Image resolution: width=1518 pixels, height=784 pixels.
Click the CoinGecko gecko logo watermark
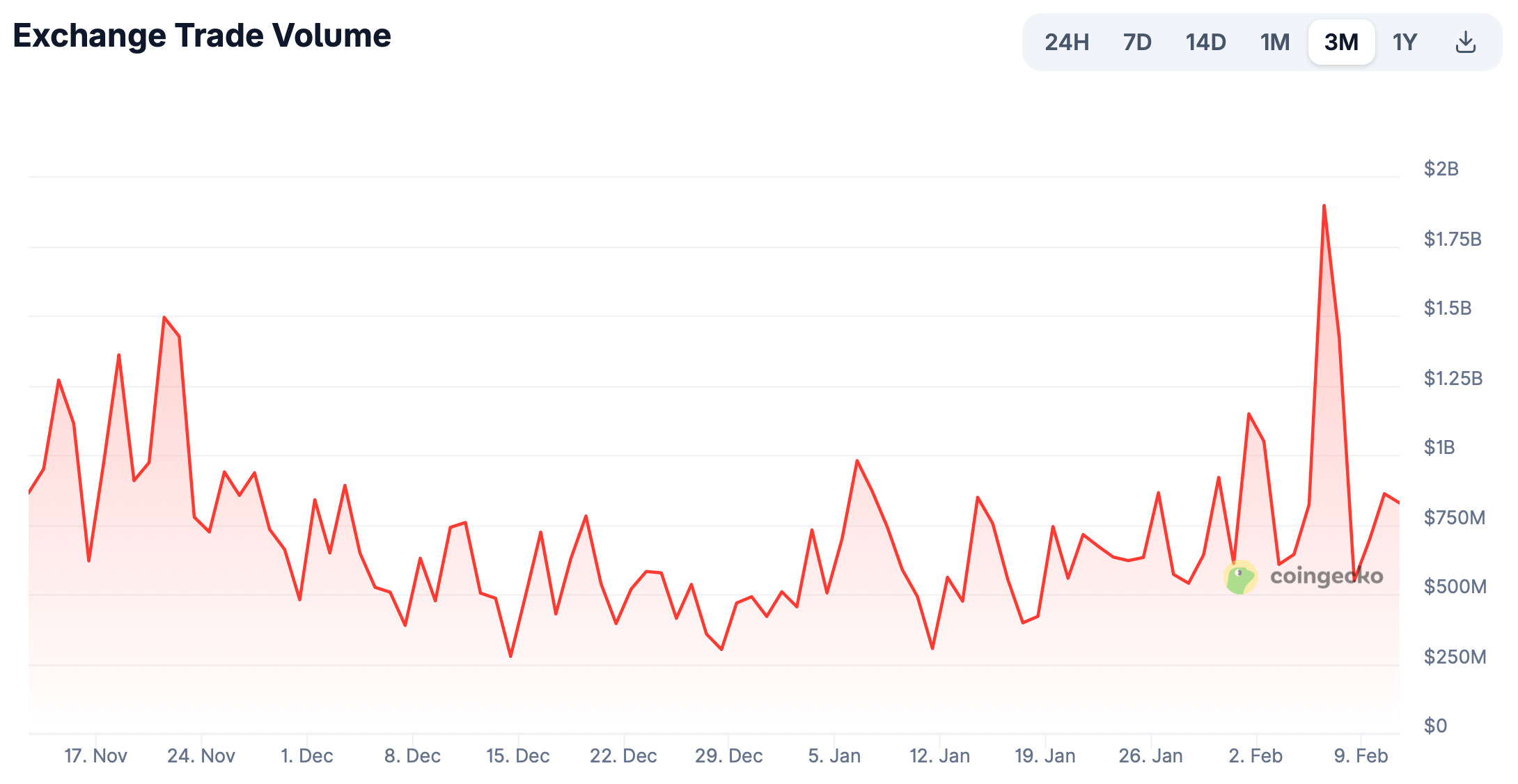click(1240, 577)
